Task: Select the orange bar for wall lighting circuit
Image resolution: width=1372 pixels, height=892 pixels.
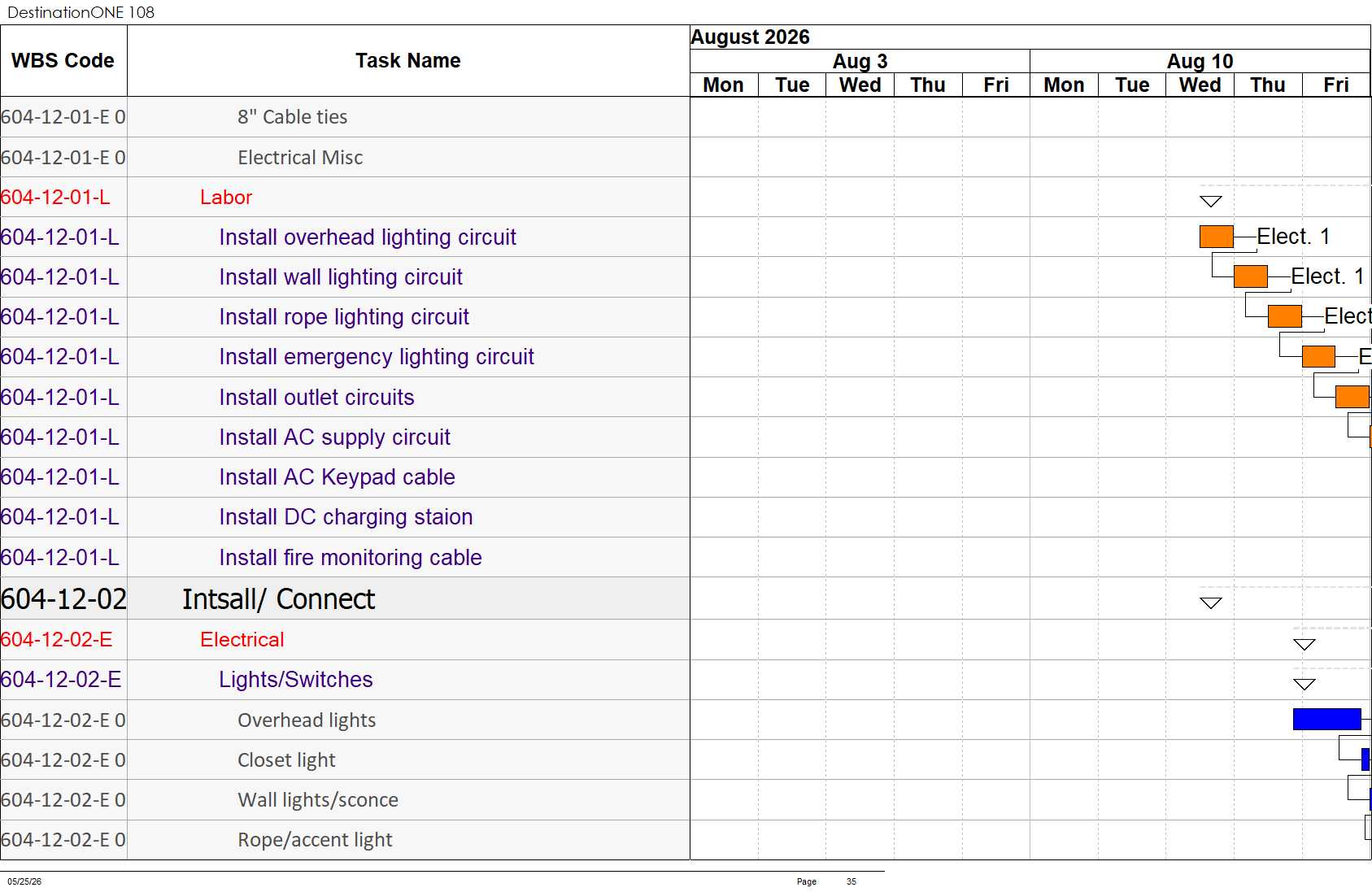Action: (1251, 276)
